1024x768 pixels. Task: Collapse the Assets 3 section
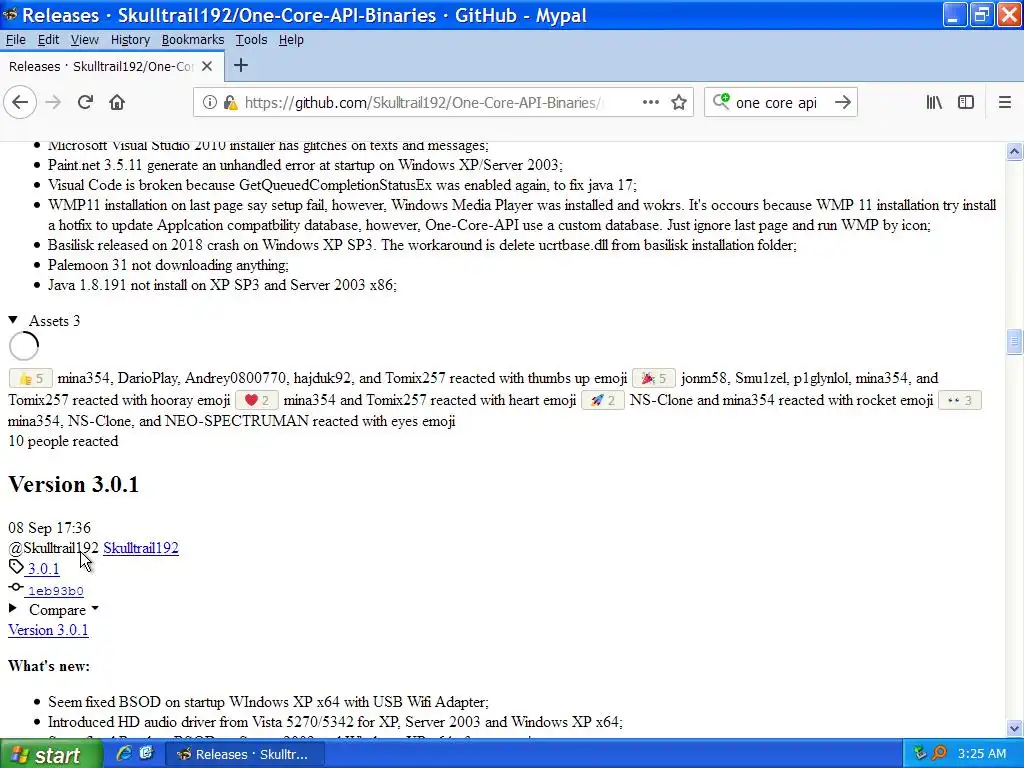pos(44,321)
